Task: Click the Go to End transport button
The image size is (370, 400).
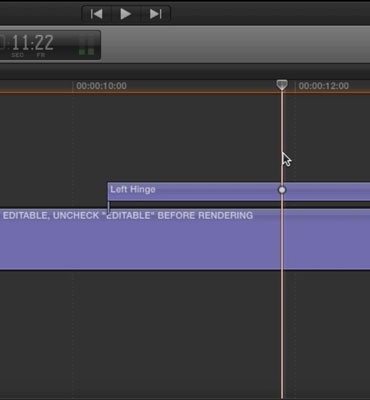Action: pos(156,14)
